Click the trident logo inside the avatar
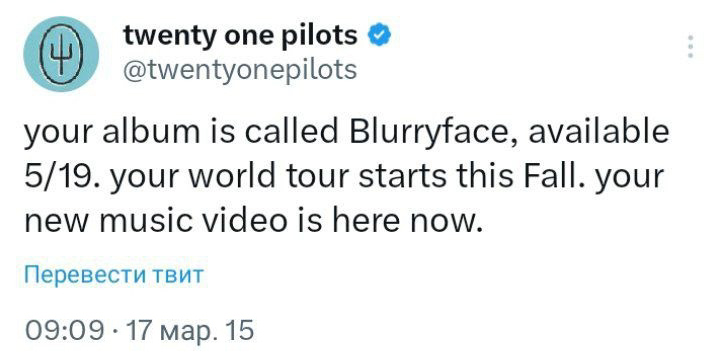The width and height of the screenshot is (720, 363). point(61,54)
